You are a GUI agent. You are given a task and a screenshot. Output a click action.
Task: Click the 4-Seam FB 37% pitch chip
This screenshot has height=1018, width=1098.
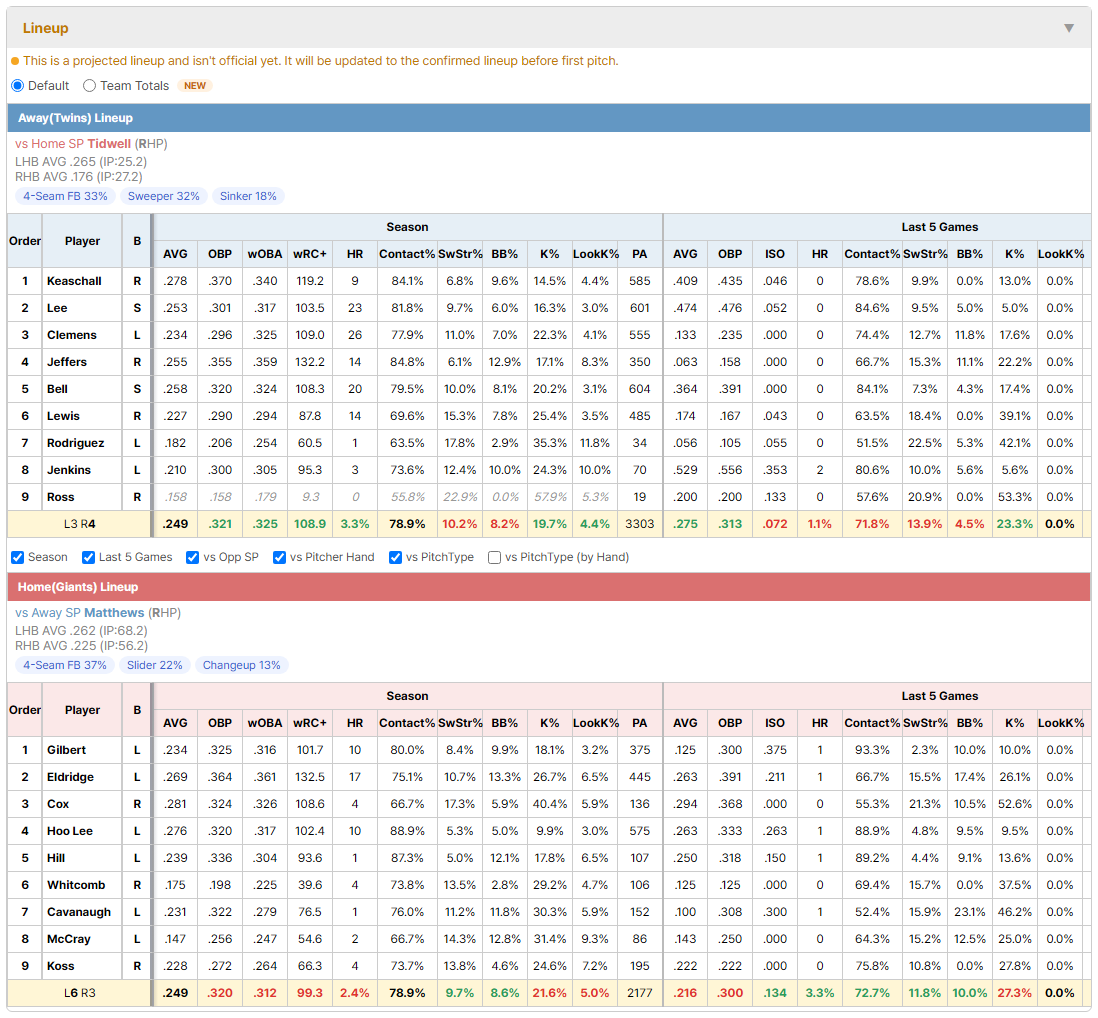point(65,665)
